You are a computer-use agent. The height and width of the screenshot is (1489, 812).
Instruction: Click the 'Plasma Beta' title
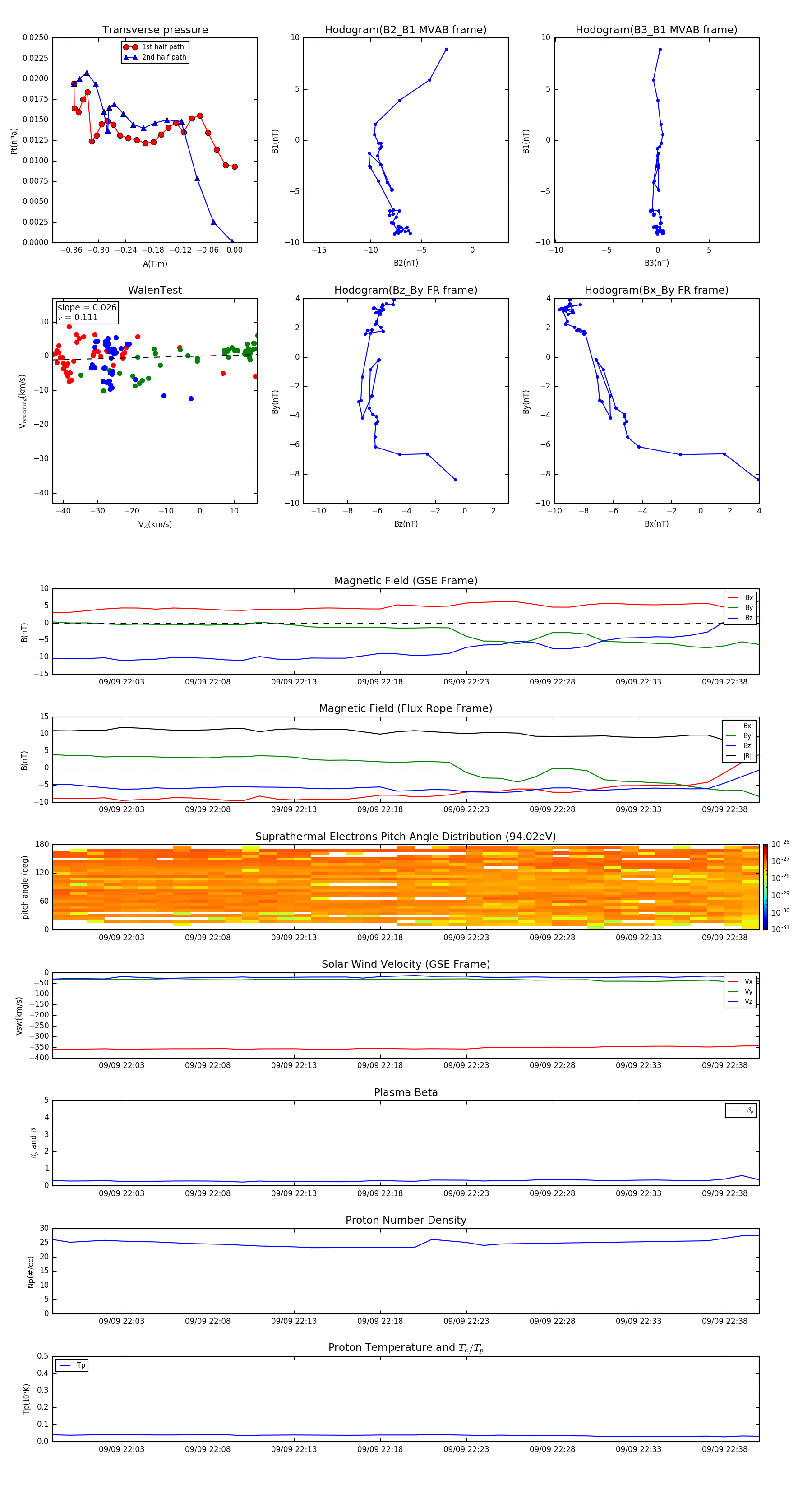406,1092
